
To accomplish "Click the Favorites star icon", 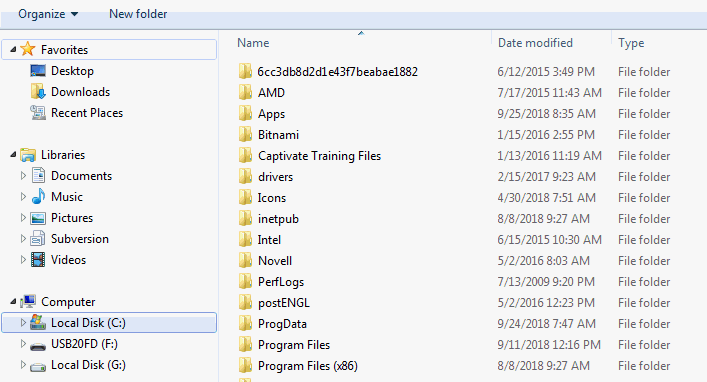I will [x=28, y=49].
